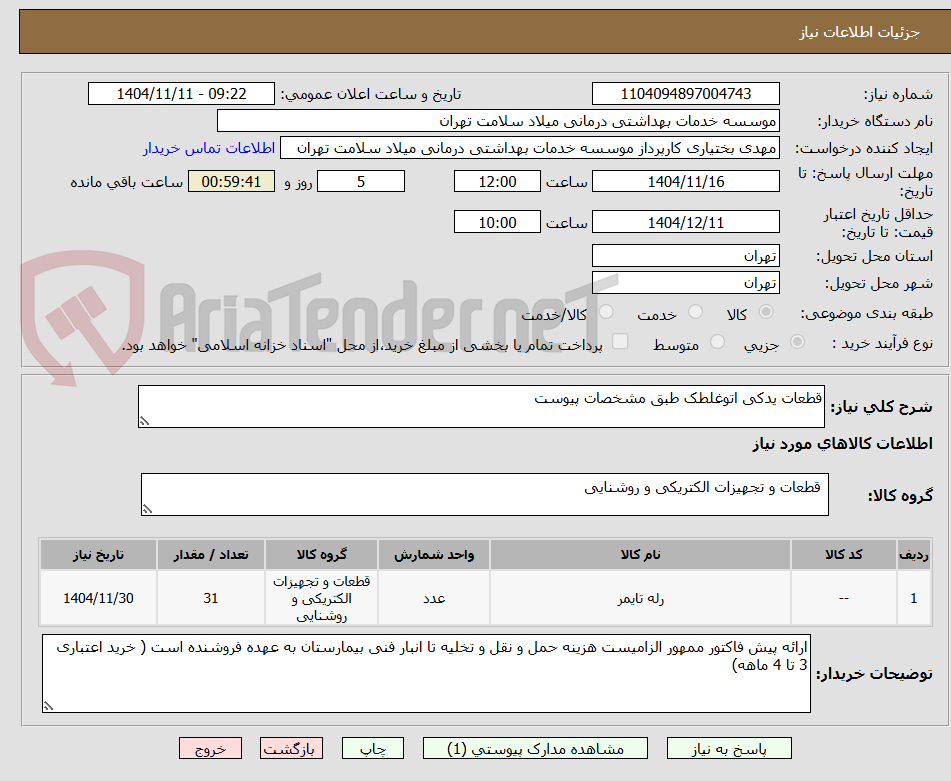
Task: Grab resize handle of توضیحات خریدار box
Action: click(49, 706)
